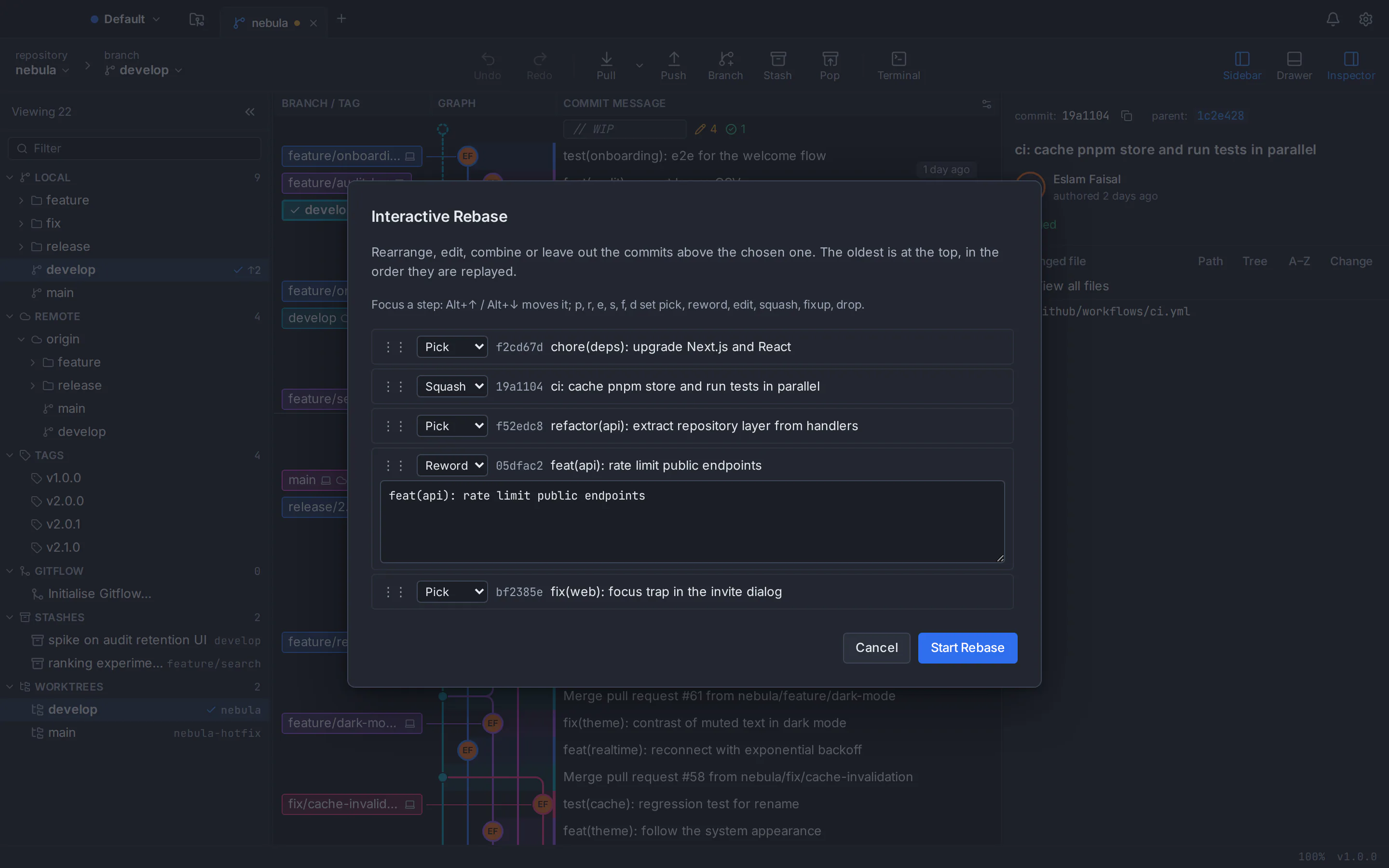1389x868 pixels.
Task: Toggle the Inspector panel
Action: pos(1351,66)
